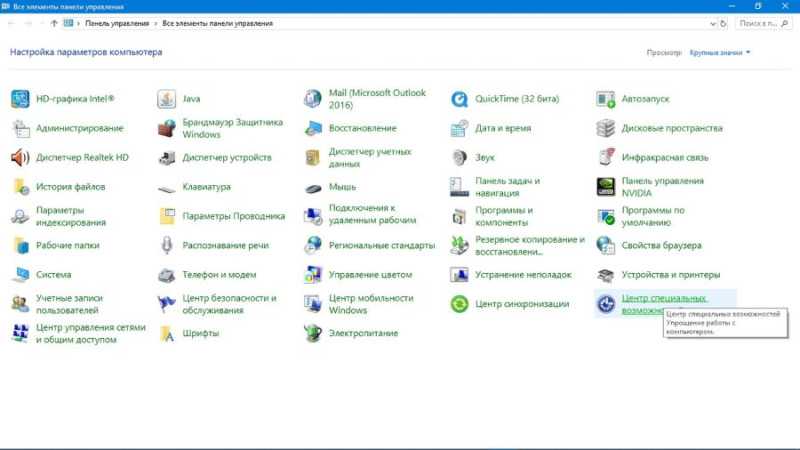Open the Устранение неполадок link

pyautogui.click(x=523, y=274)
